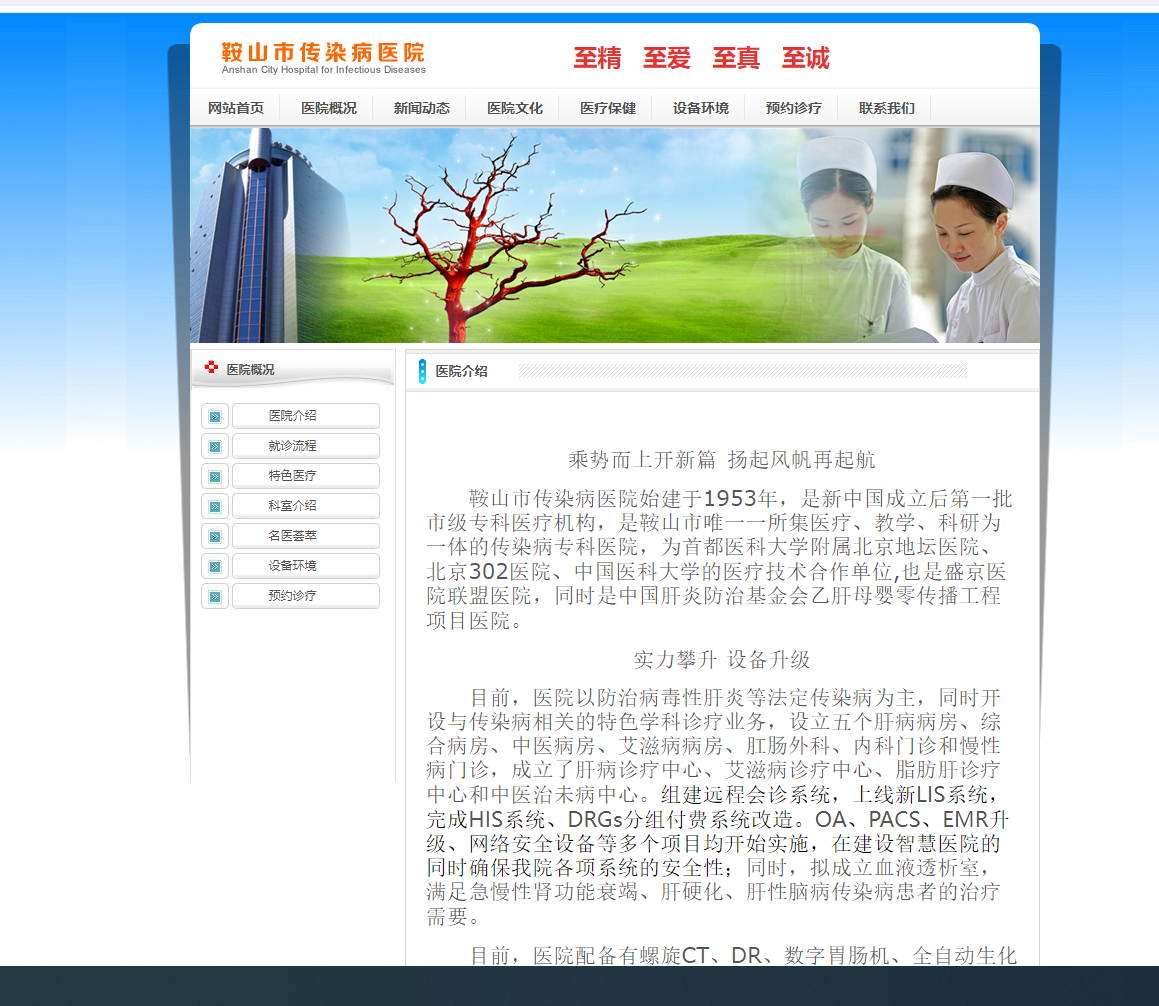Click the text Anshan City Hospital for Infectious Diseases
This screenshot has width=1159, height=1006.
324,69
